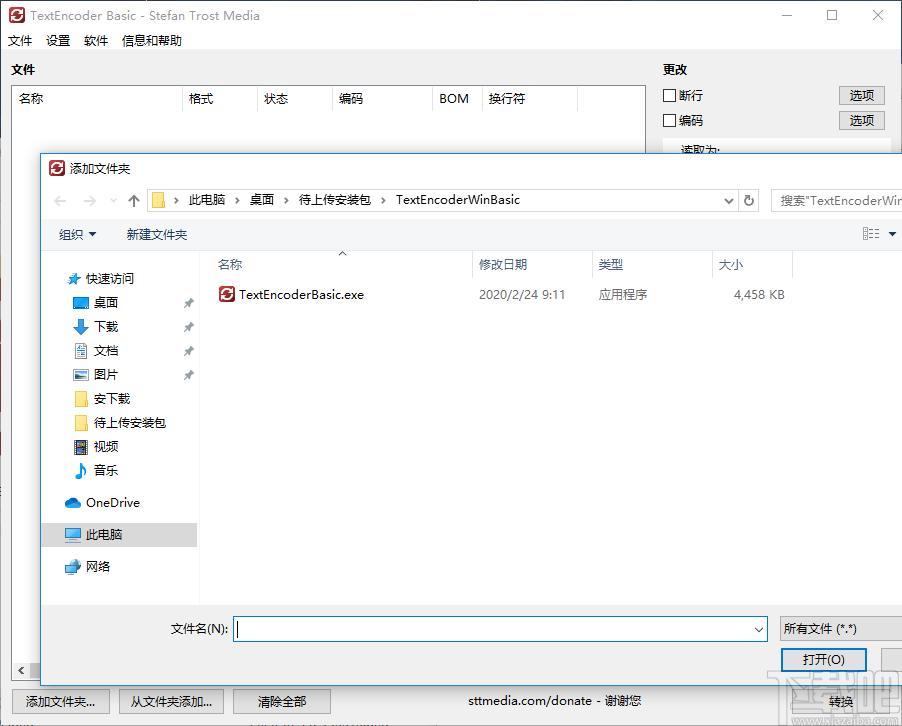The width and height of the screenshot is (902, 726).
Task: Open the 文件 menu
Action: (20, 41)
